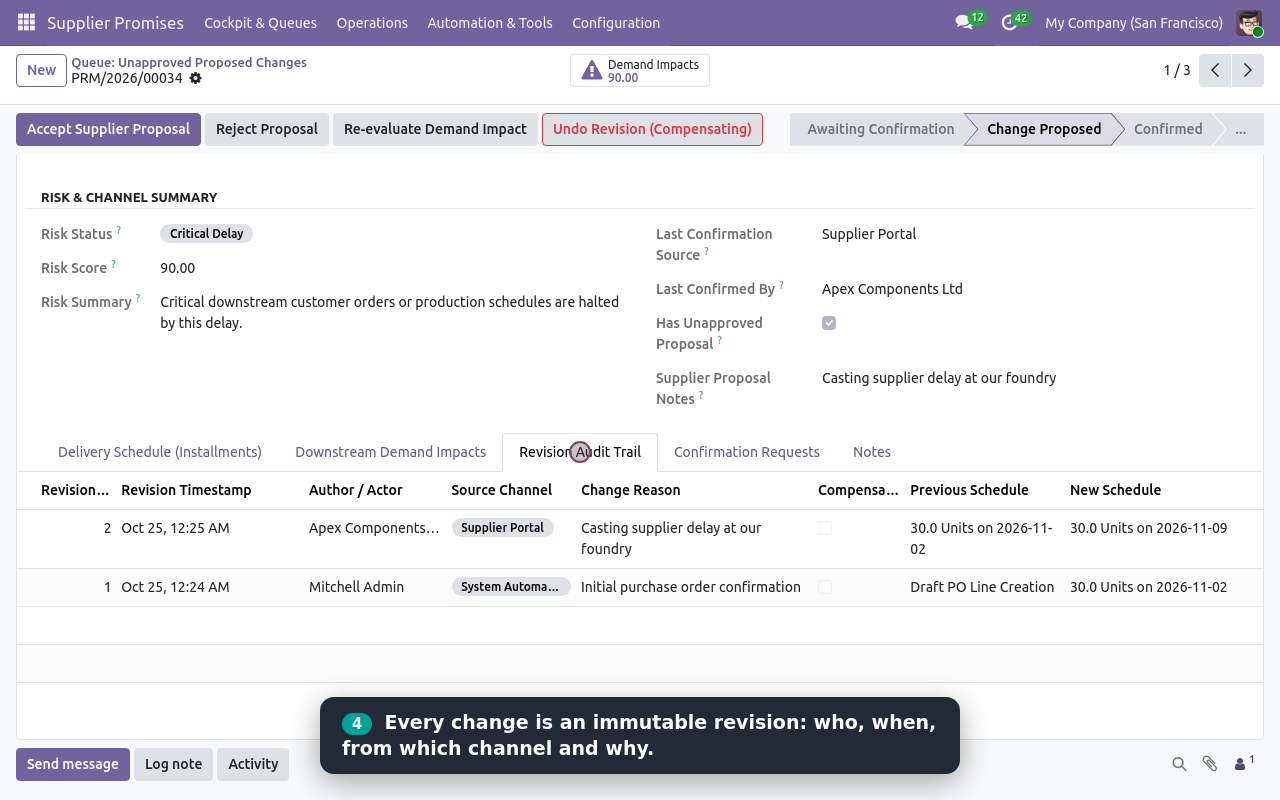Click Undo Revision (Compensating) button
Image resolution: width=1280 pixels, height=800 pixels.
pyautogui.click(x=652, y=129)
